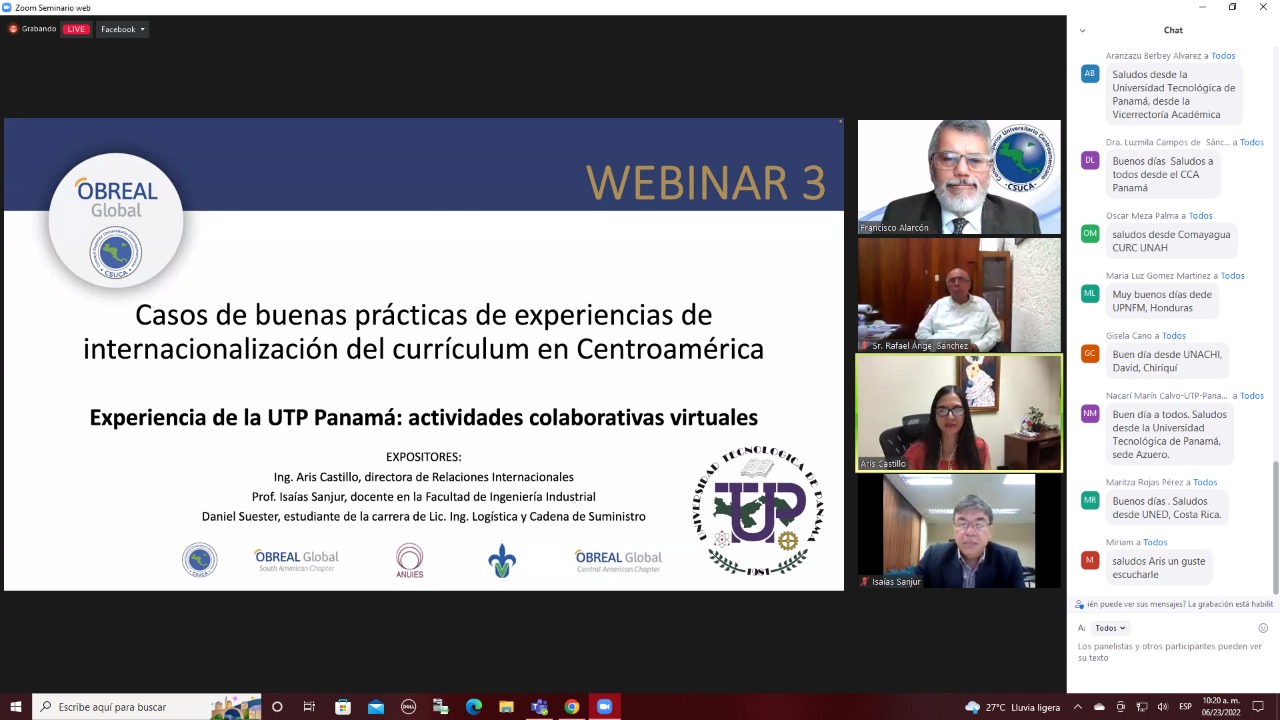The width and height of the screenshot is (1280, 720).
Task: Click the Task View taskbar icon
Action: (x=309, y=707)
